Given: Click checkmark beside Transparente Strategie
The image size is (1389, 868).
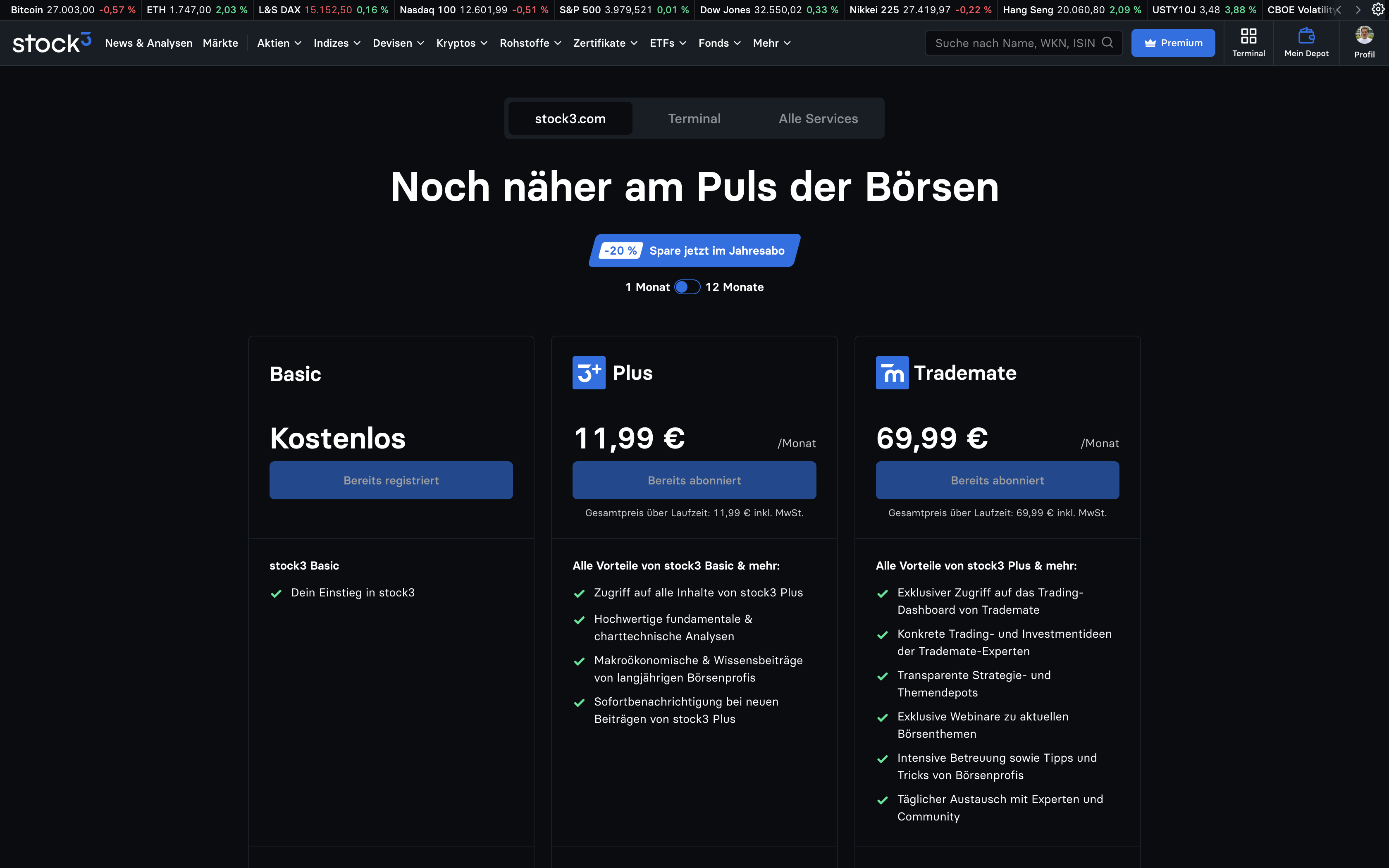Looking at the screenshot, I should pyautogui.click(x=882, y=676).
